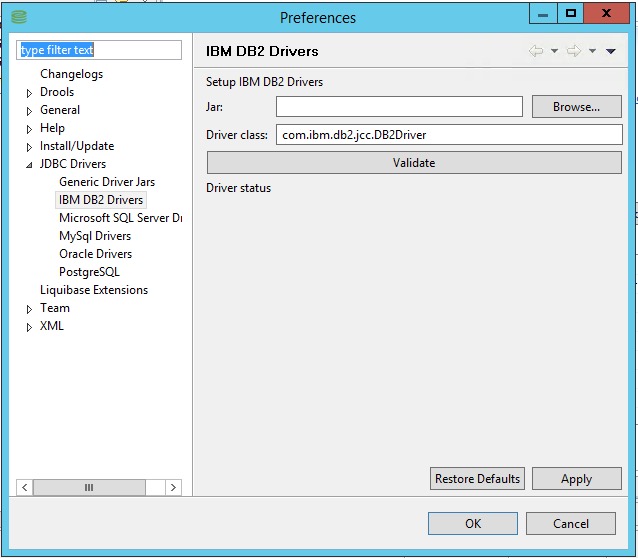This screenshot has width=638, height=558.
Task: Open MySql Drivers page
Action: pos(95,236)
